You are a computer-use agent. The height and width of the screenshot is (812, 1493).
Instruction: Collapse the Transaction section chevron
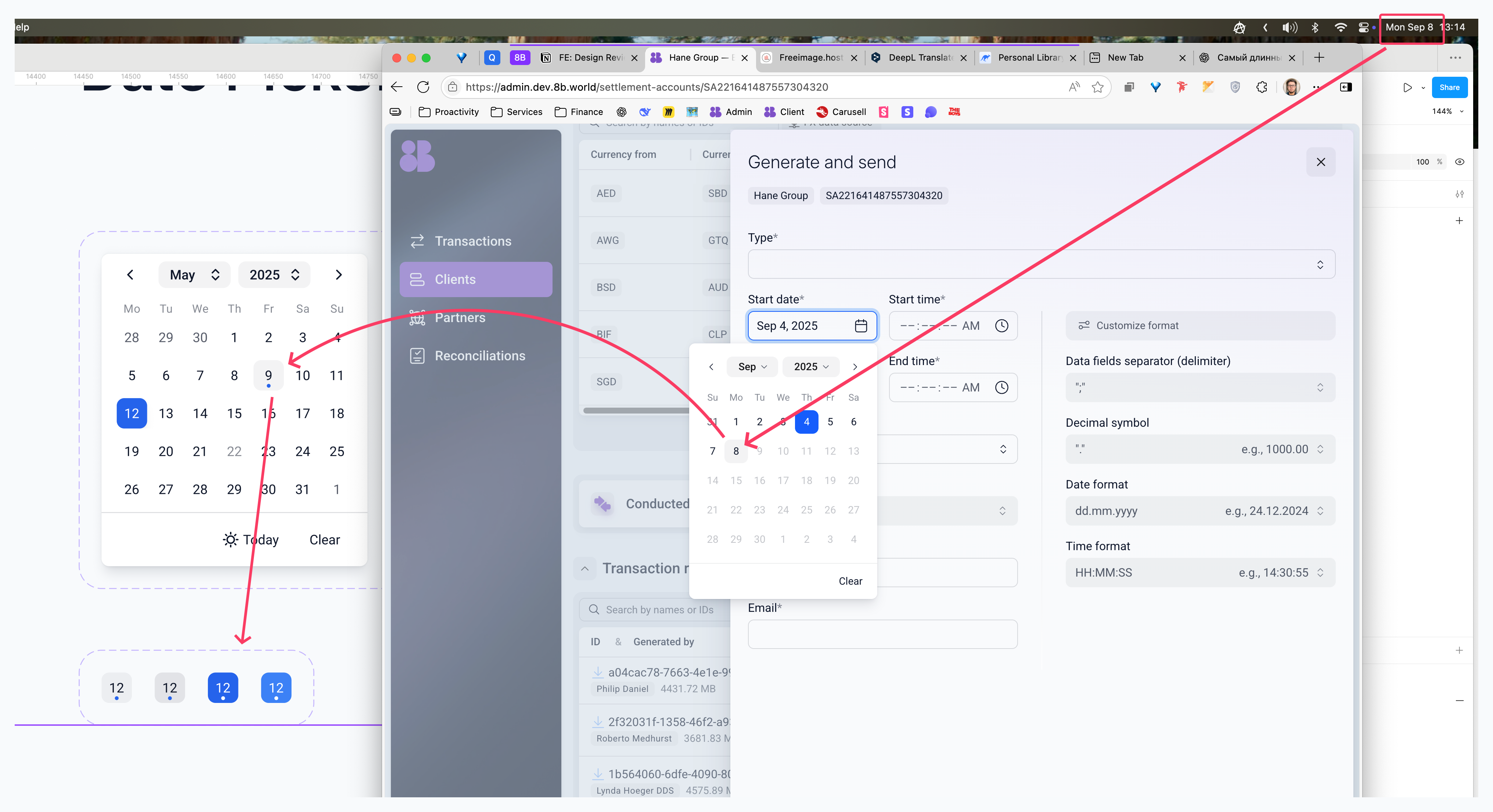585,569
